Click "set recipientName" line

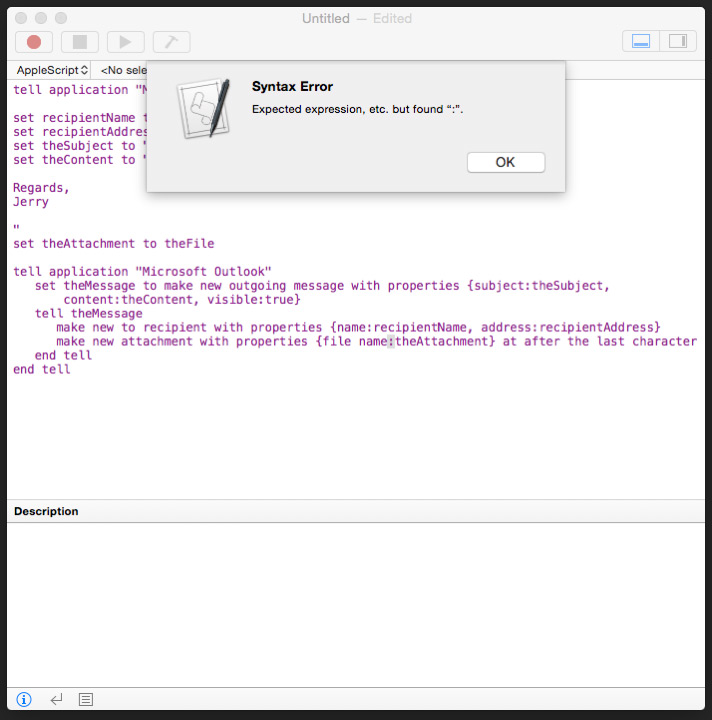coord(79,118)
